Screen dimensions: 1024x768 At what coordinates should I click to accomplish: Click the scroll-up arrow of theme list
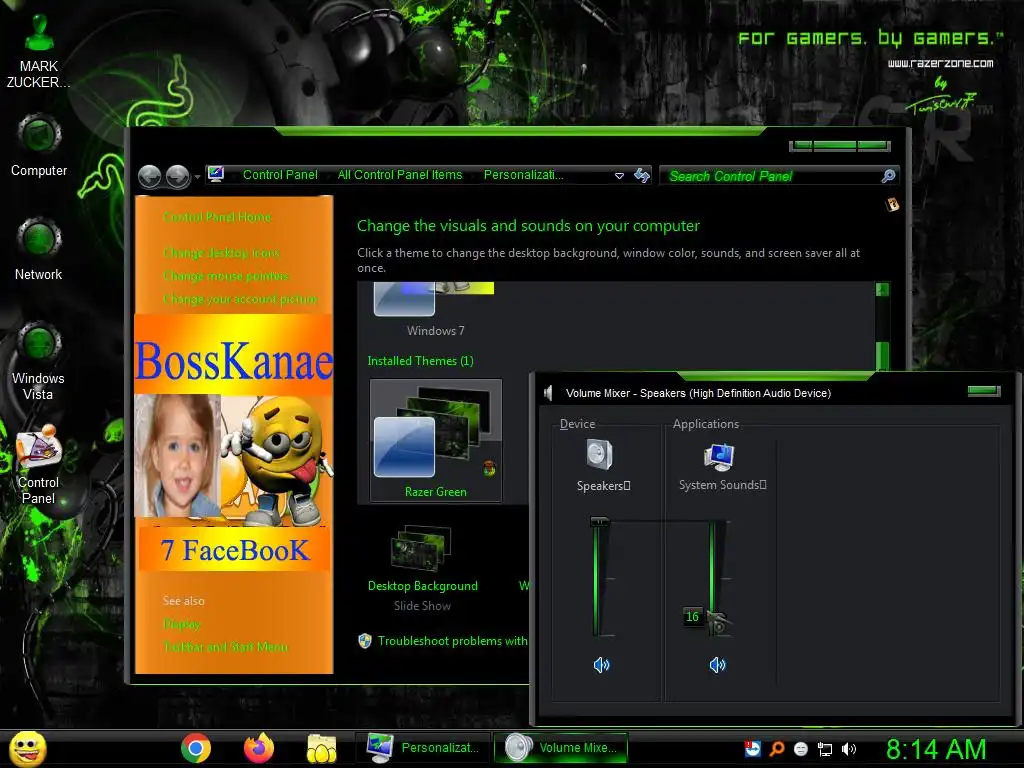(882, 290)
